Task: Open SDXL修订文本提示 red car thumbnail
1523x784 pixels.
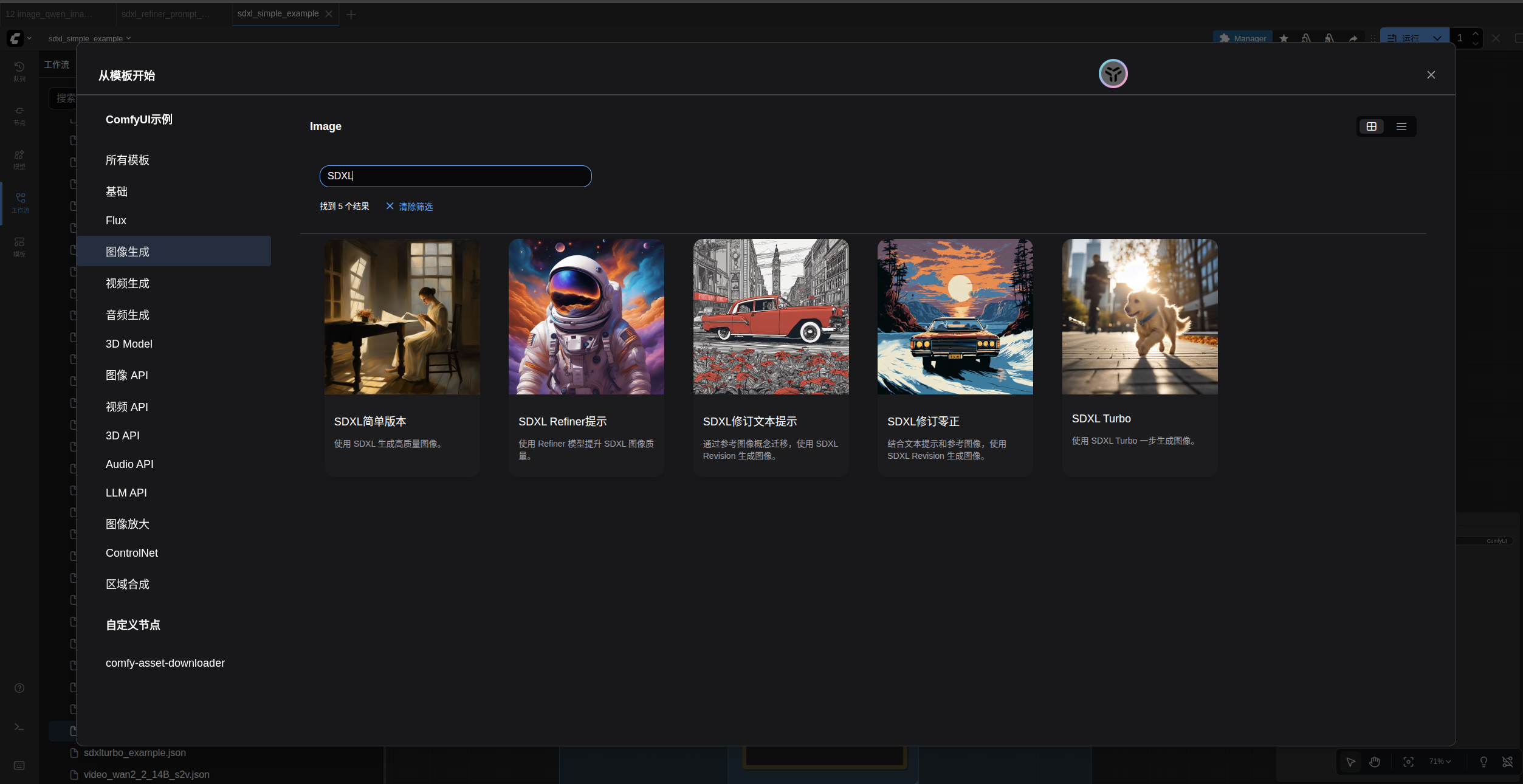Action: [771, 317]
